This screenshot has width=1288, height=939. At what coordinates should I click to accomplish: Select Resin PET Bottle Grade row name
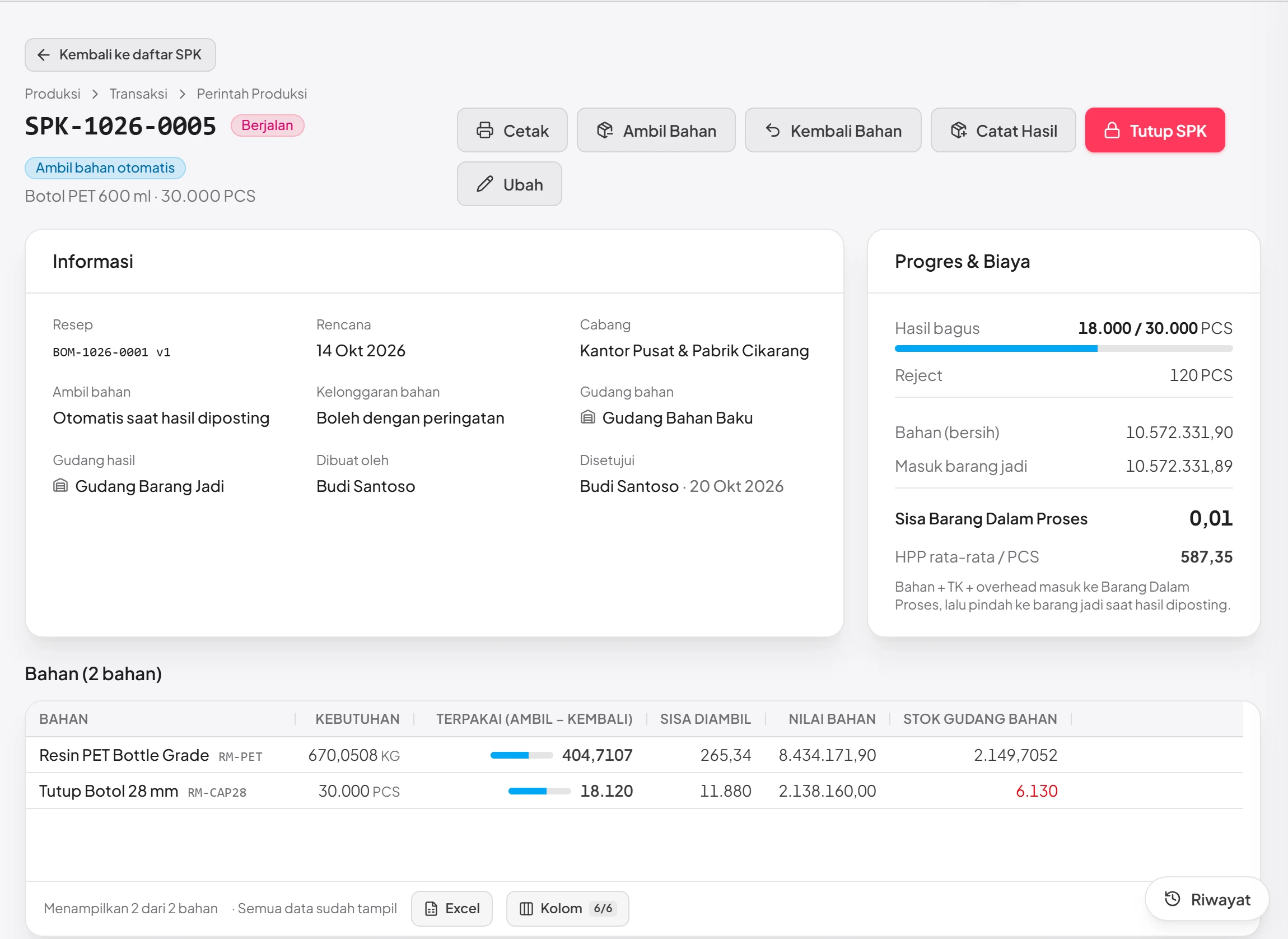click(x=124, y=755)
